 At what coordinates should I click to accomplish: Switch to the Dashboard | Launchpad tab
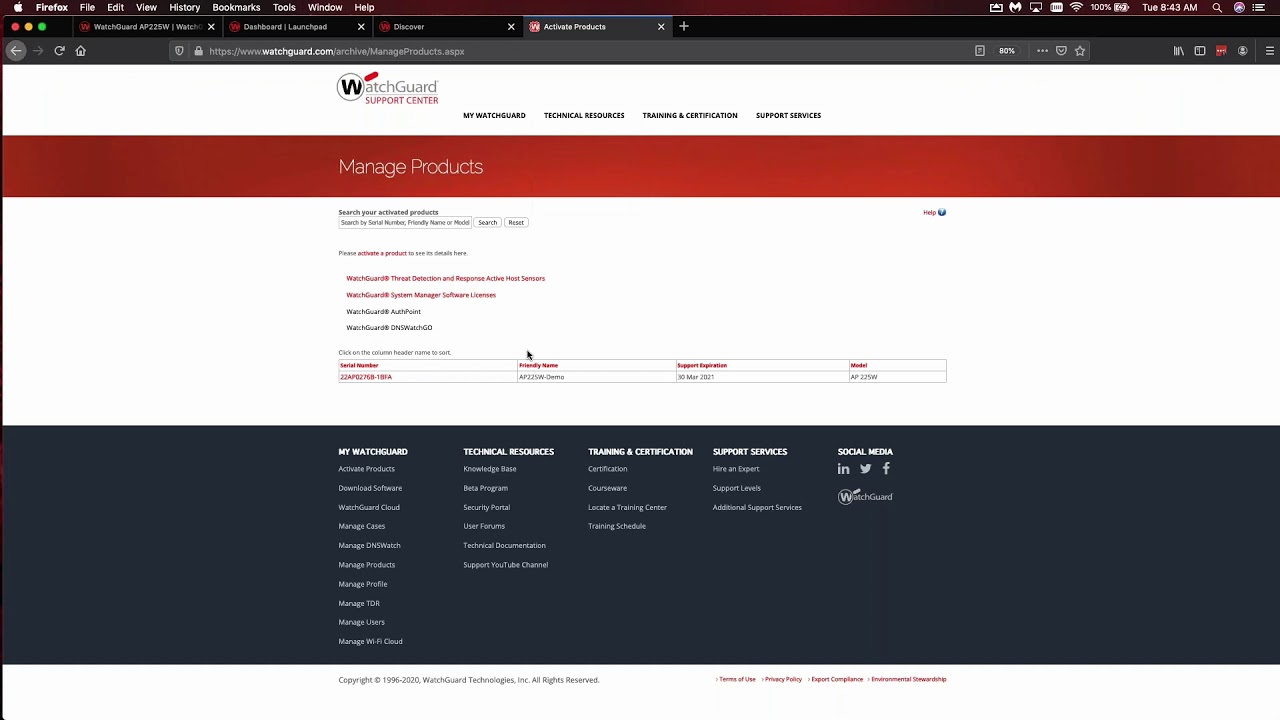[x=295, y=27]
